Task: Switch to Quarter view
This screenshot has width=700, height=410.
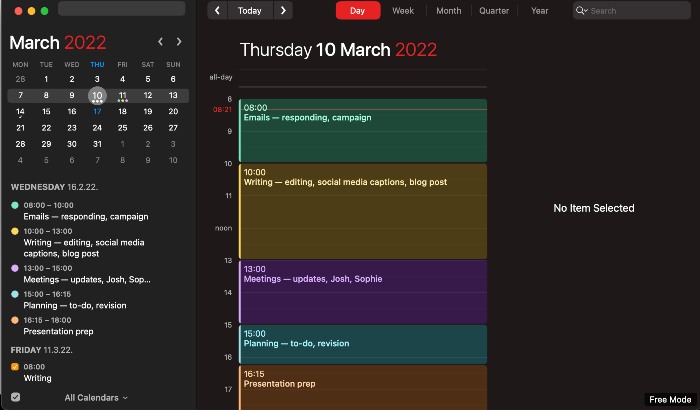Action: (x=494, y=11)
